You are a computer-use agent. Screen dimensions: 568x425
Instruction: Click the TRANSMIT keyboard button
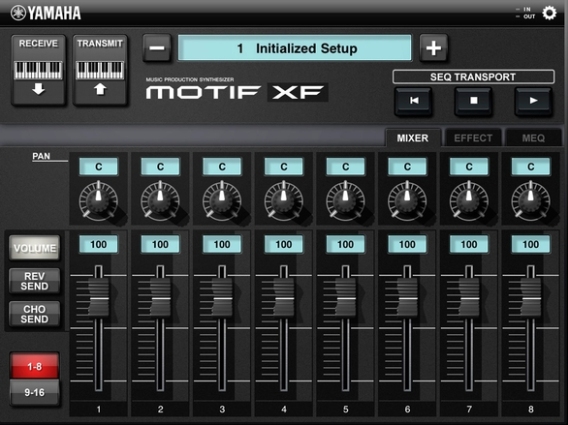100,70
